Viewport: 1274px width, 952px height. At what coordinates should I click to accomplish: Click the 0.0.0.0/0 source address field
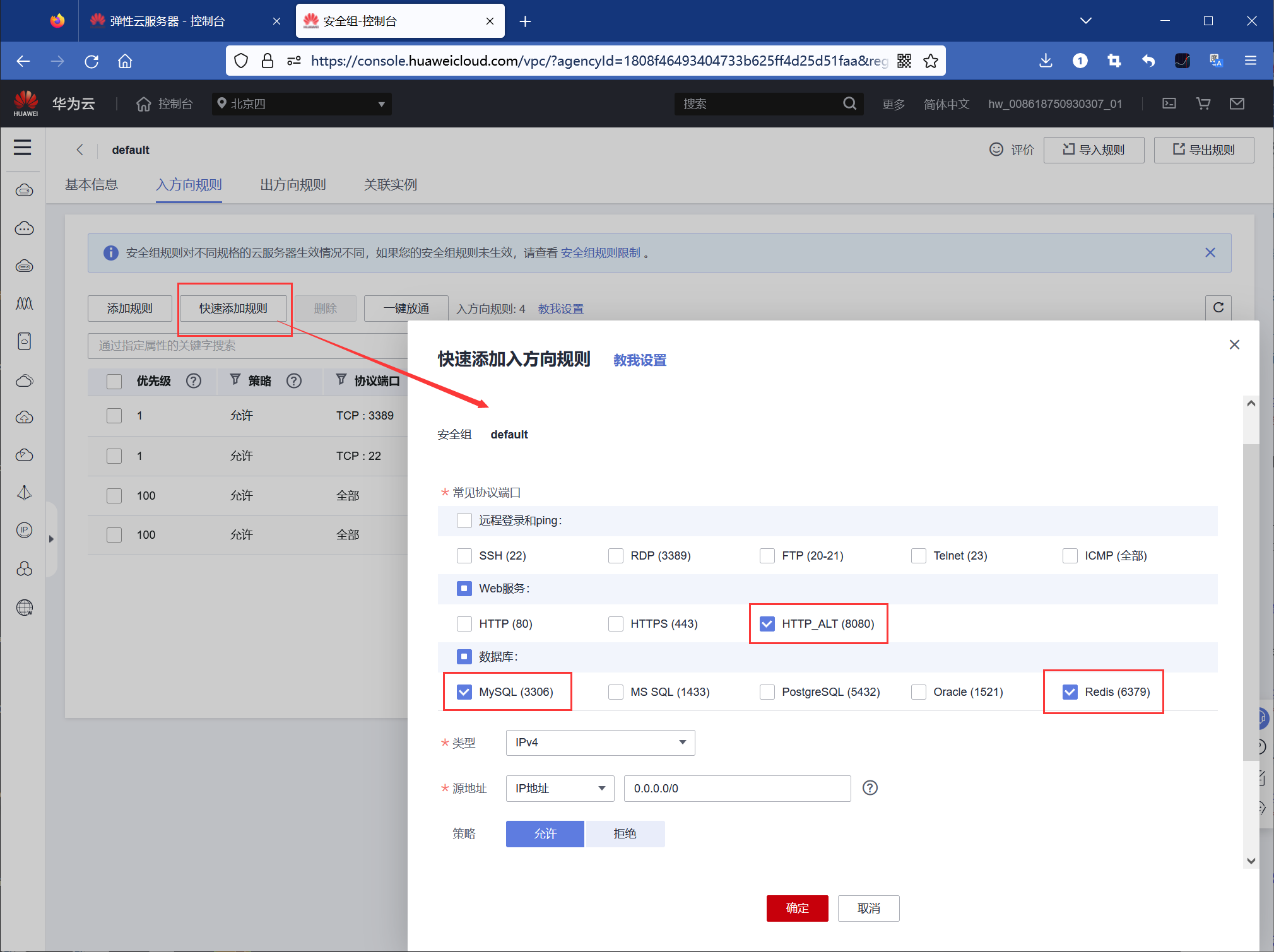[736, 789]
